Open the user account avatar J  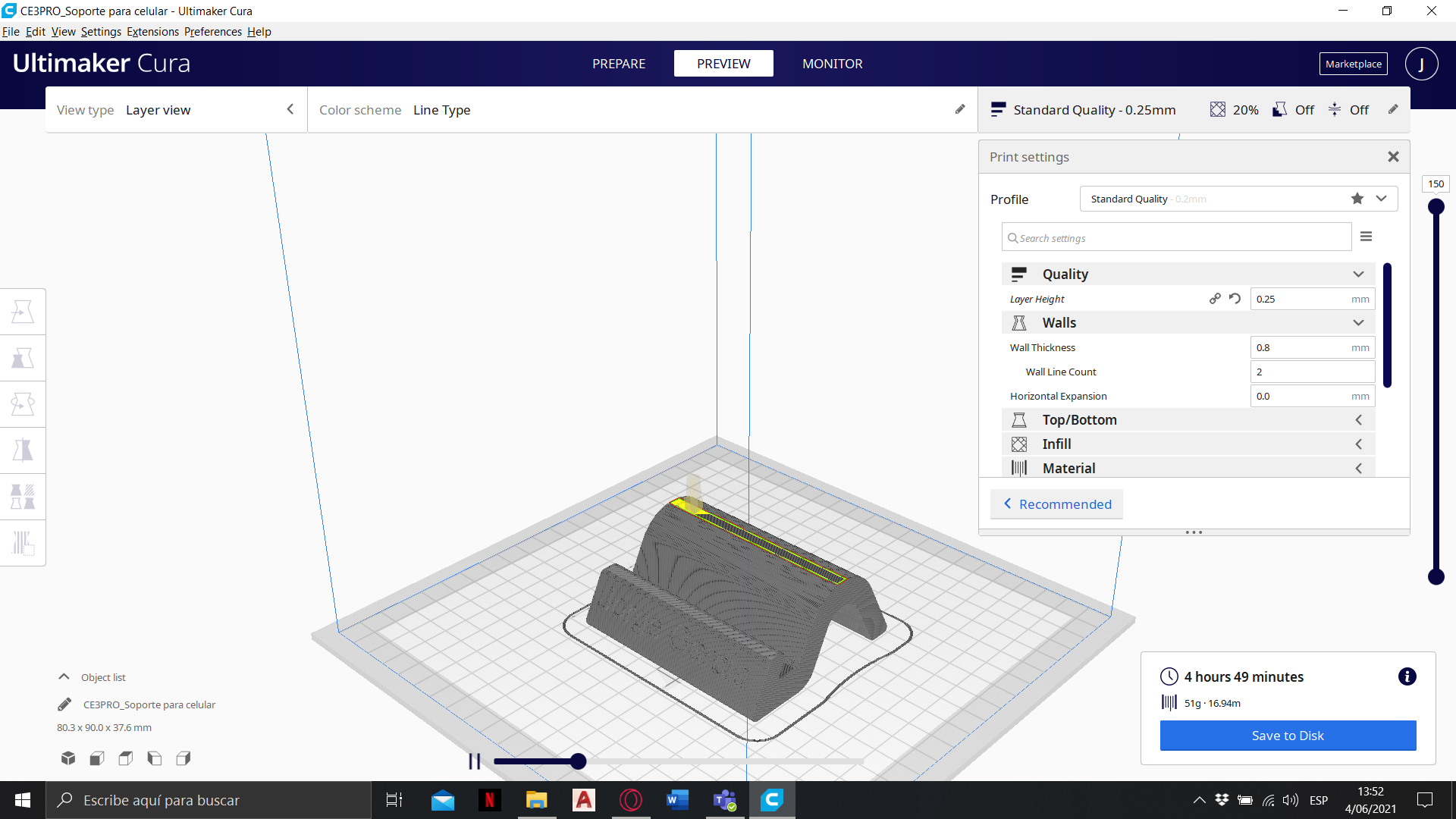pos(1421,64)
